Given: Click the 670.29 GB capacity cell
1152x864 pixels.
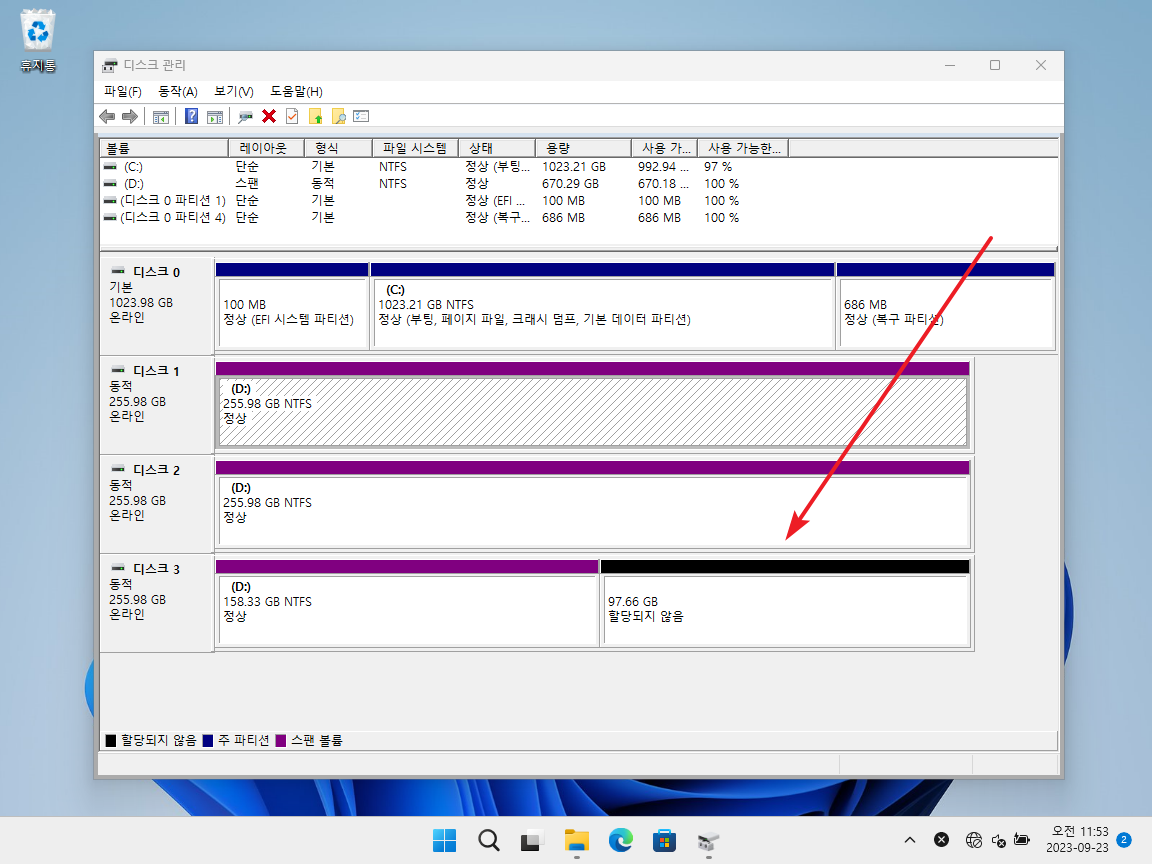Looking at the screenshot, I should (x=570, y=184).
